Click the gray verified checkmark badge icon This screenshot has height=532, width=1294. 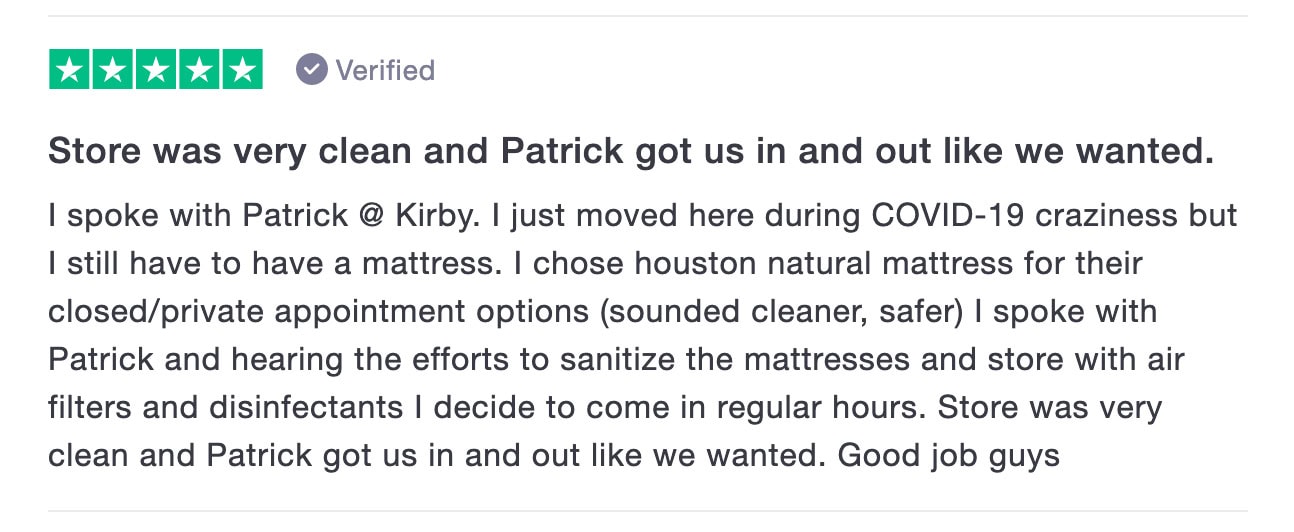(x=312, y=70)
